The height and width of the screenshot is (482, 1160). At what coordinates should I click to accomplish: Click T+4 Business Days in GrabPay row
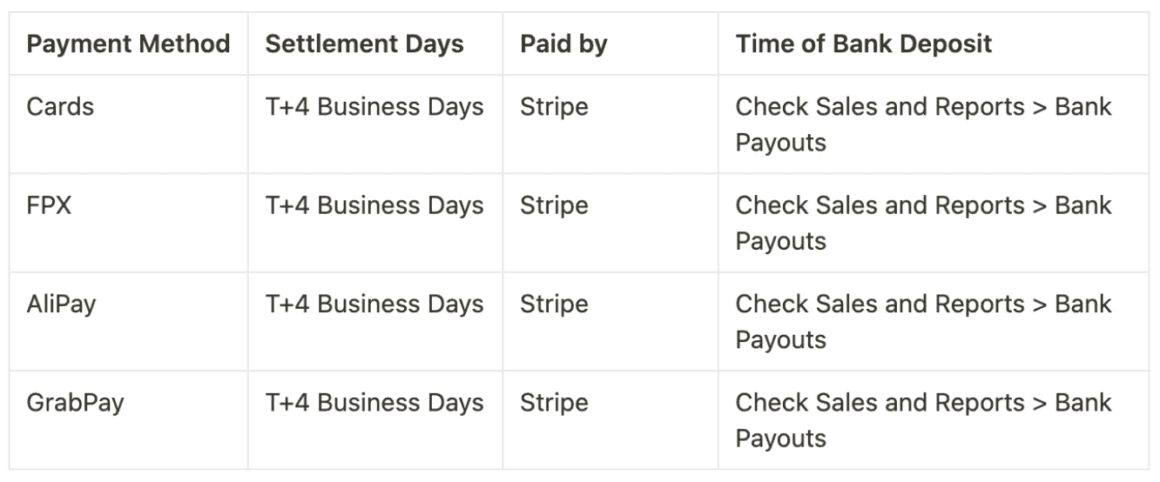point(374,403)
